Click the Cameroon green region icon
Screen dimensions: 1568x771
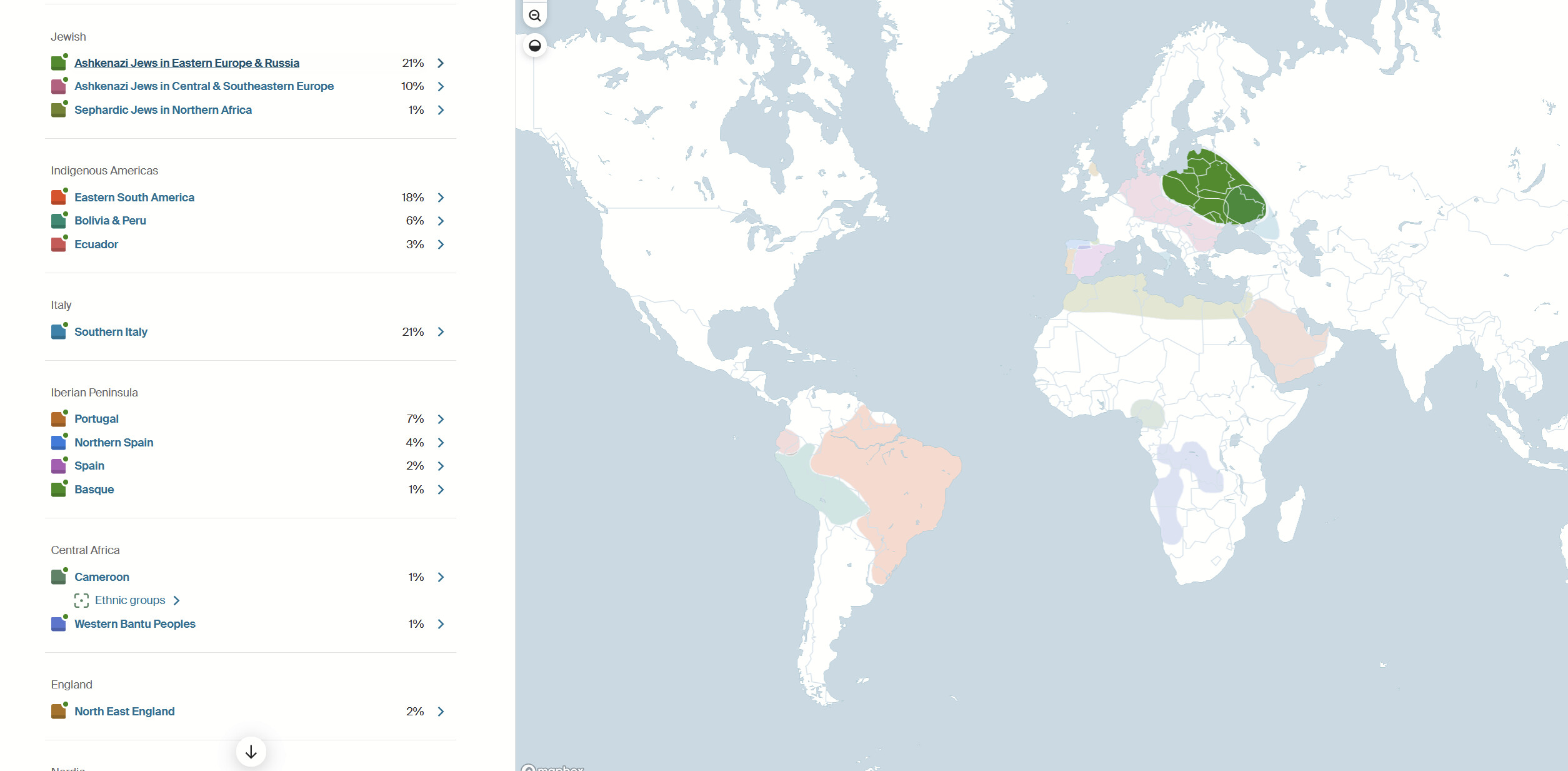click(59, 577)
